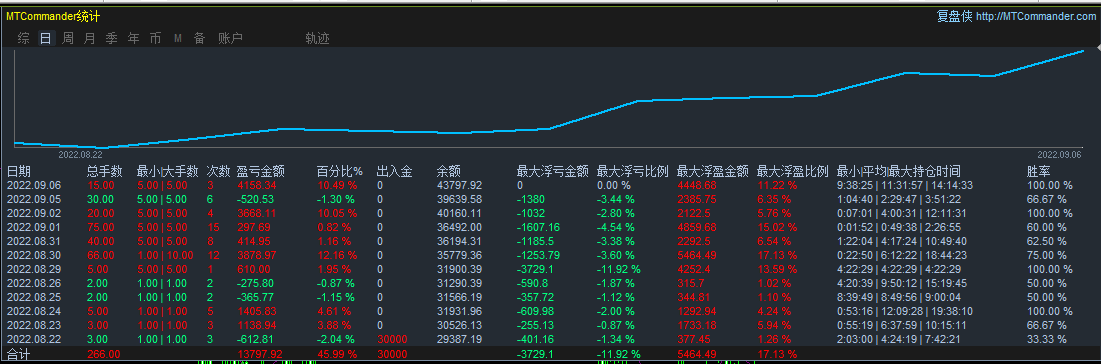Click the 最大浮亏金额 column header

553,171
